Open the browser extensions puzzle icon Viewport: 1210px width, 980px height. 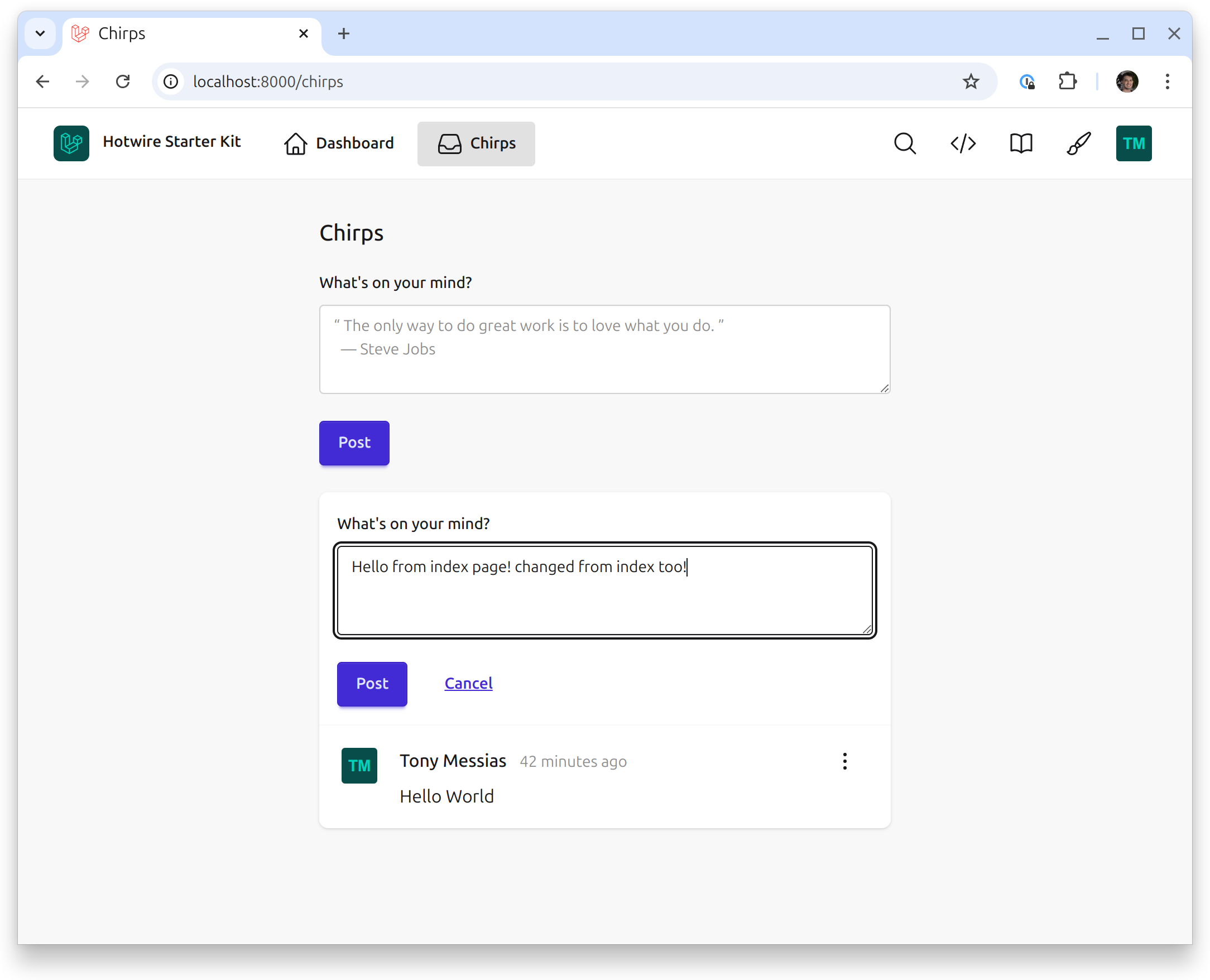1068,81
